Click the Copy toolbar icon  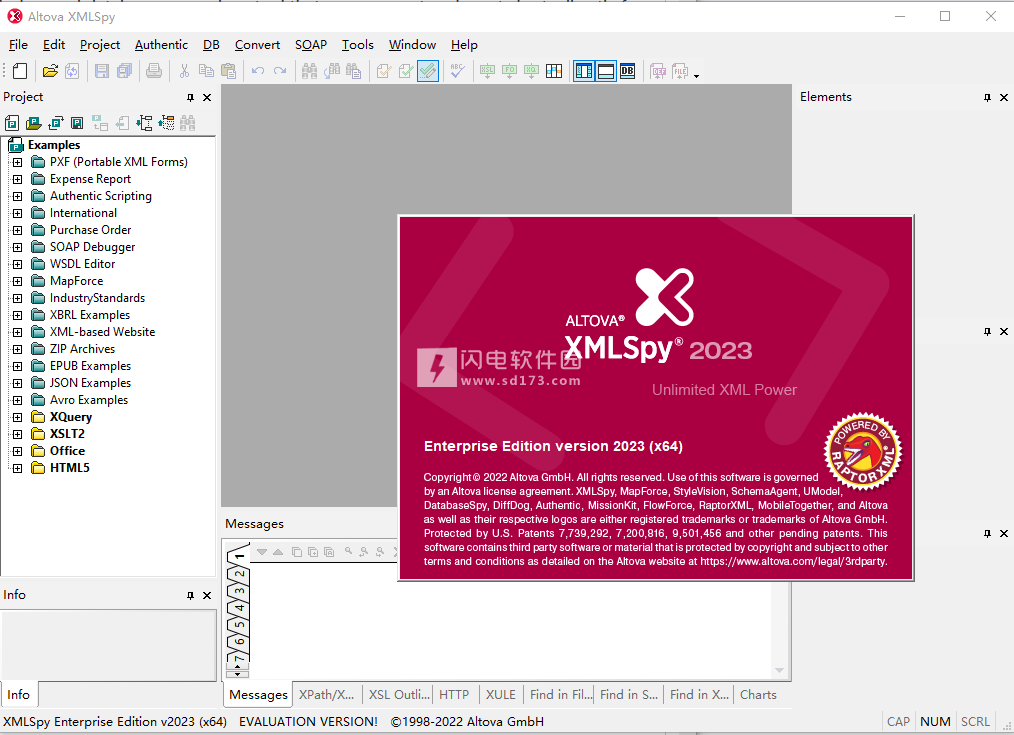click(x=206, y=70)
